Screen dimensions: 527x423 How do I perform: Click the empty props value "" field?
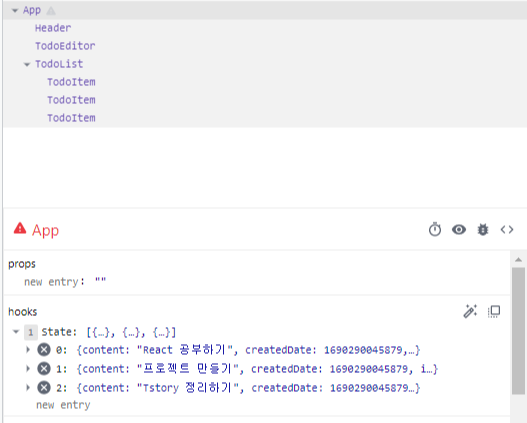(x=100, y=281)
